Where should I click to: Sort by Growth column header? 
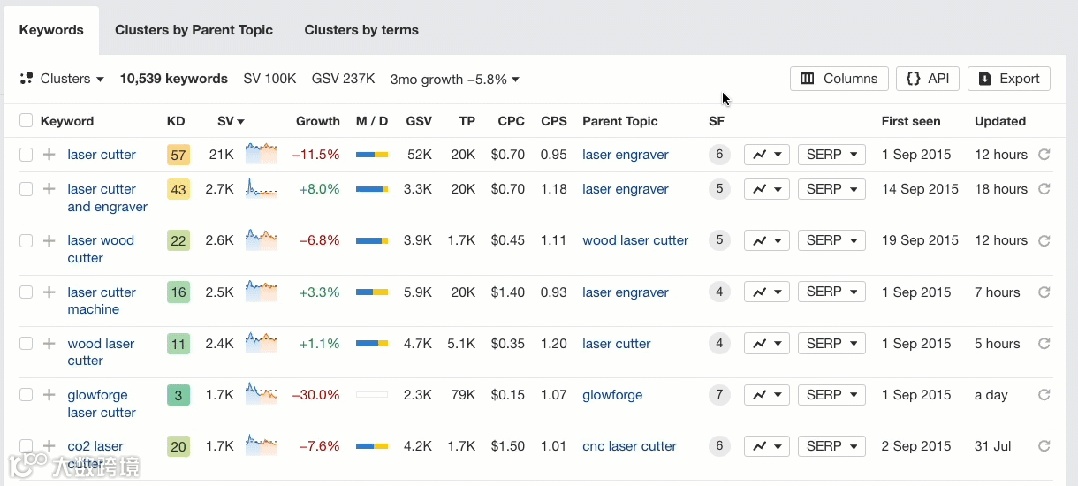[318, 121]
